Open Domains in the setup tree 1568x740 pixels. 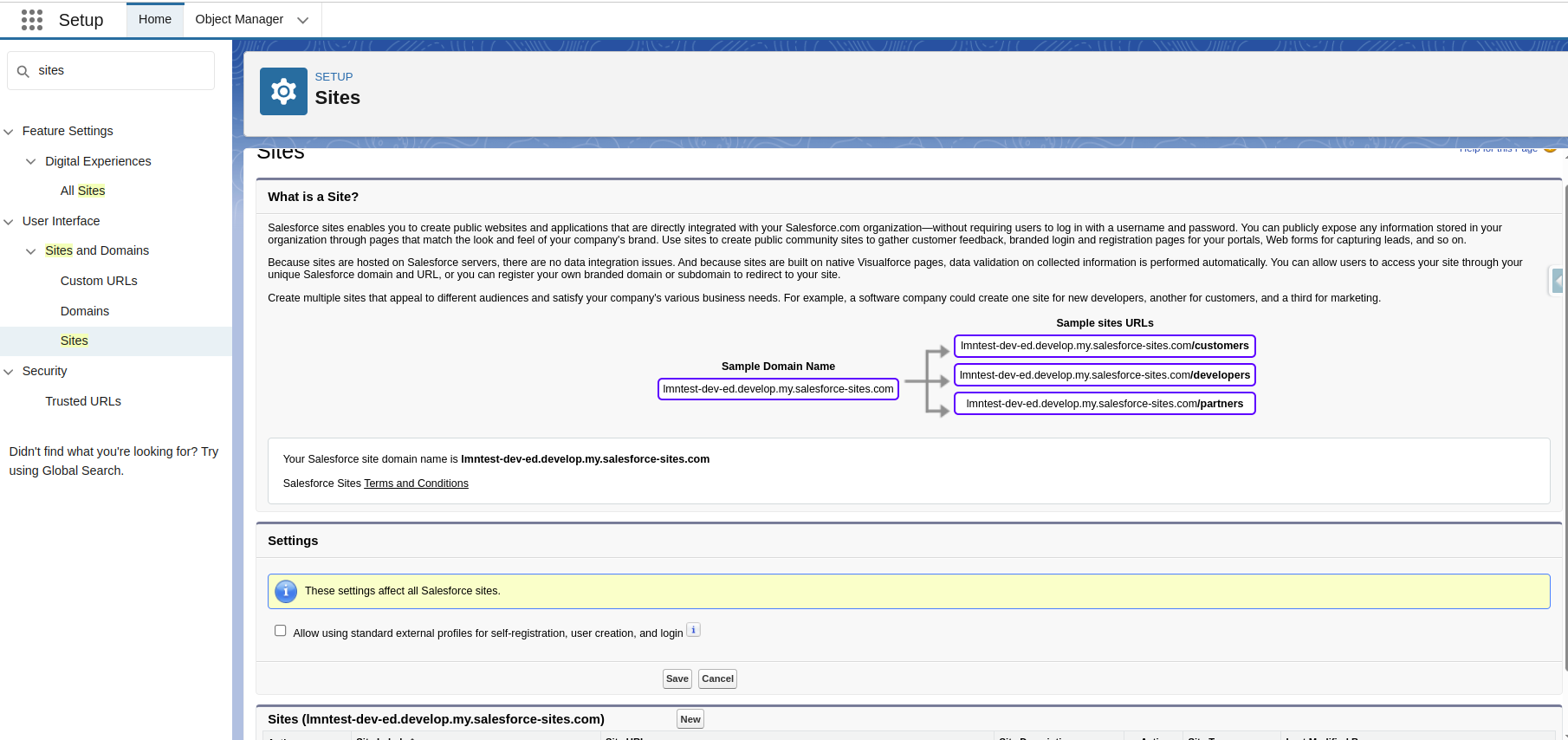85,311
